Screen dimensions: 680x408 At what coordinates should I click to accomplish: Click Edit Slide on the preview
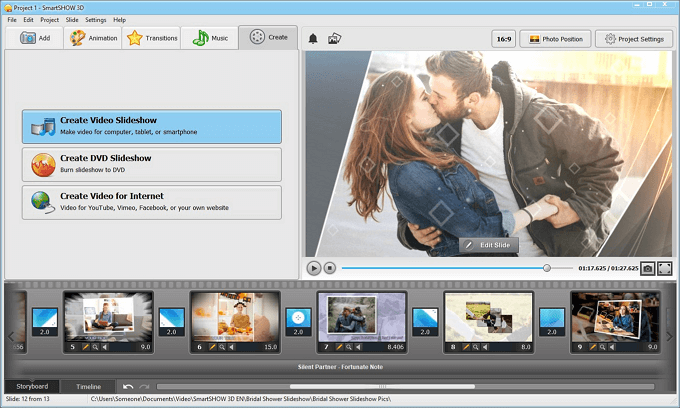tap(489, 245)
